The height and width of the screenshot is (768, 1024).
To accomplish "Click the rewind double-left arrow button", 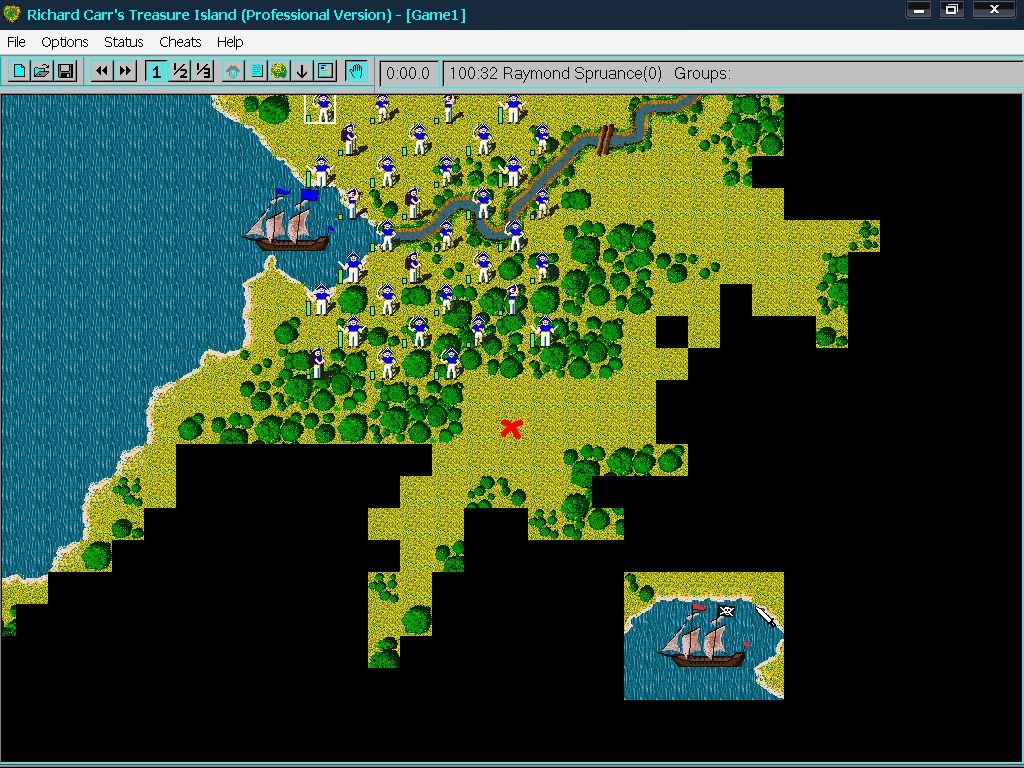I will (x=101, y=71).
